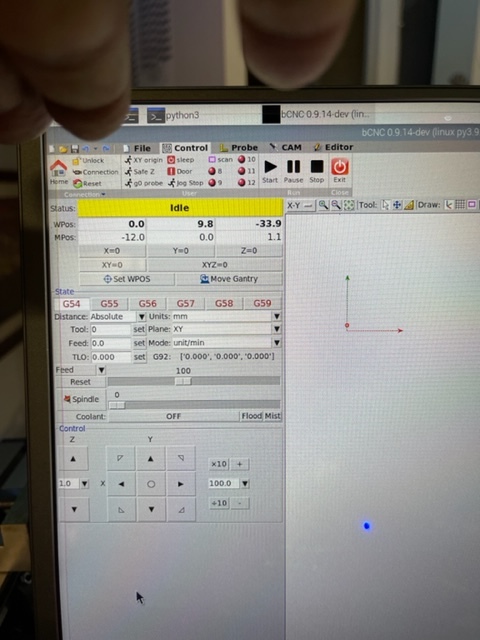Click user button 10
480x640 pixels.
[x=247, y=159]
